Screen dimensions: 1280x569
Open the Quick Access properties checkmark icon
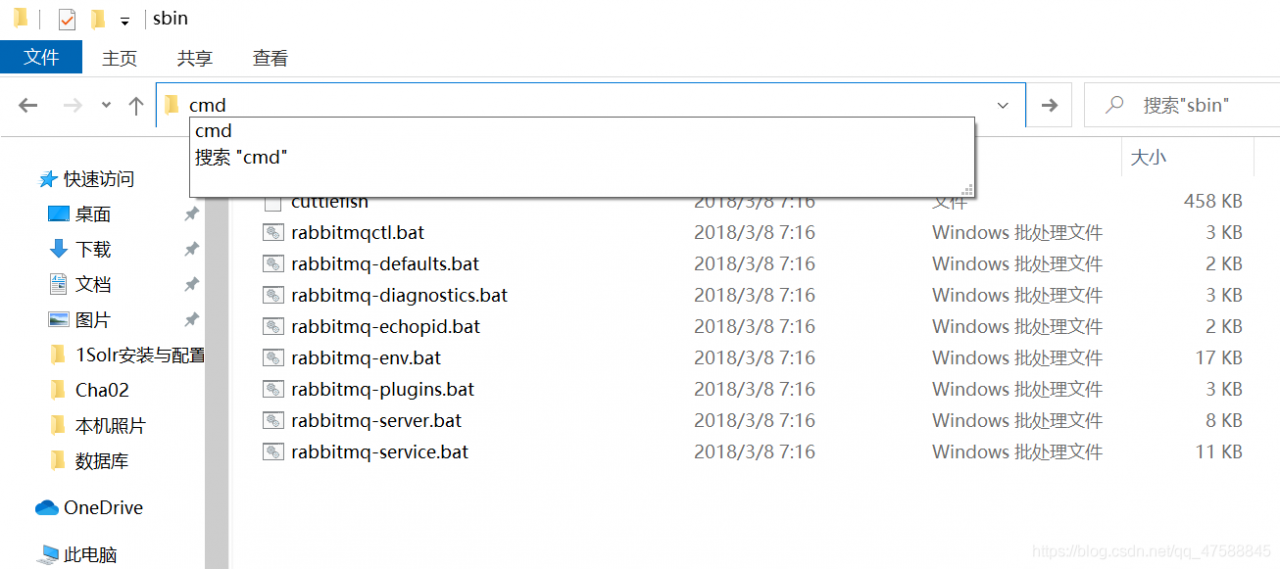point(67,19)
